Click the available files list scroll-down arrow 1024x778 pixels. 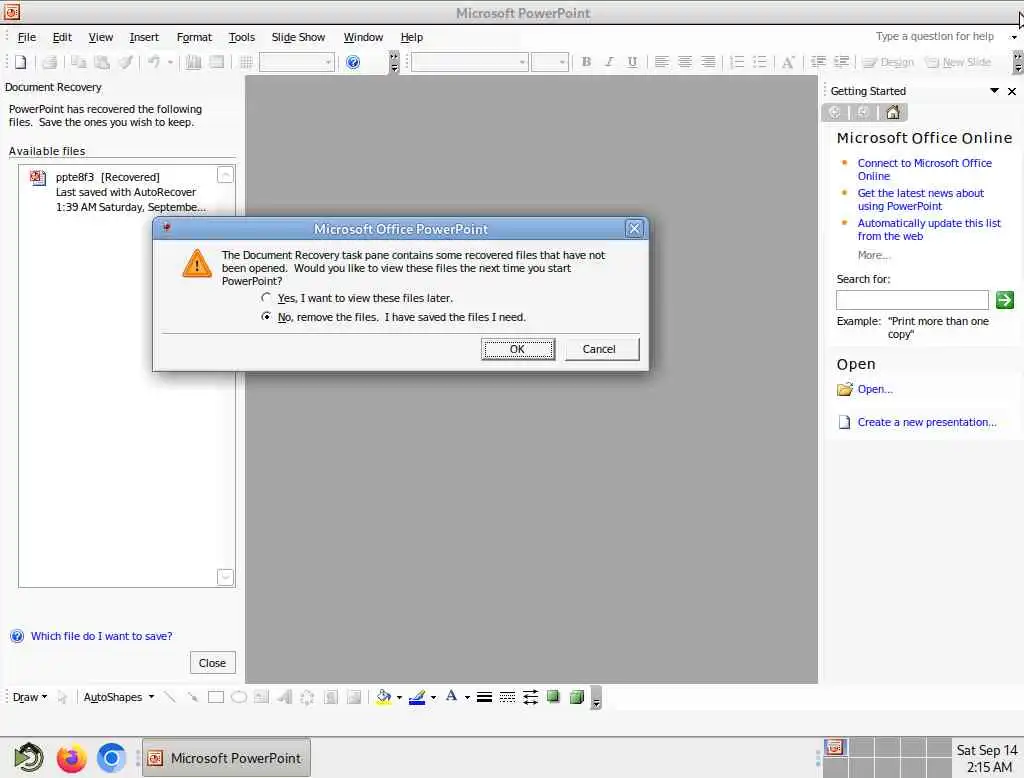(225, 577)
